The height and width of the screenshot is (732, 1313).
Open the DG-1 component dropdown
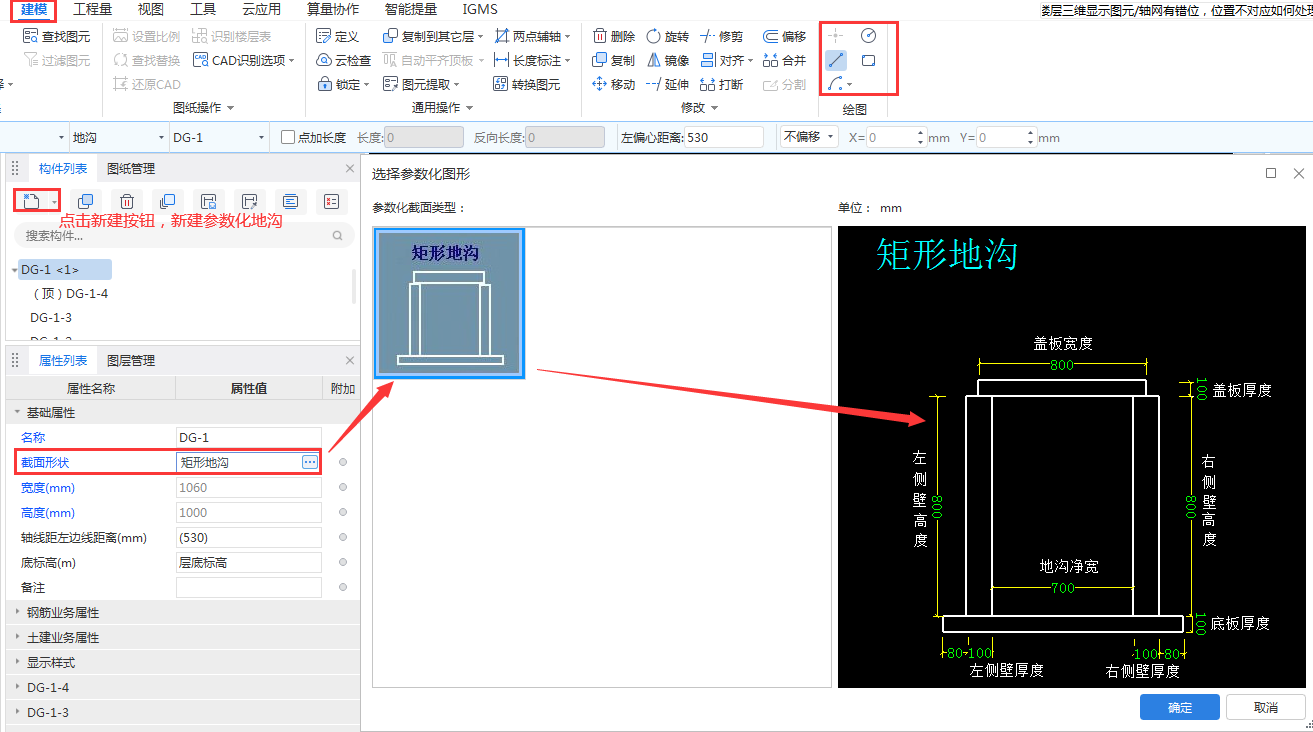[x=262, y=137]
